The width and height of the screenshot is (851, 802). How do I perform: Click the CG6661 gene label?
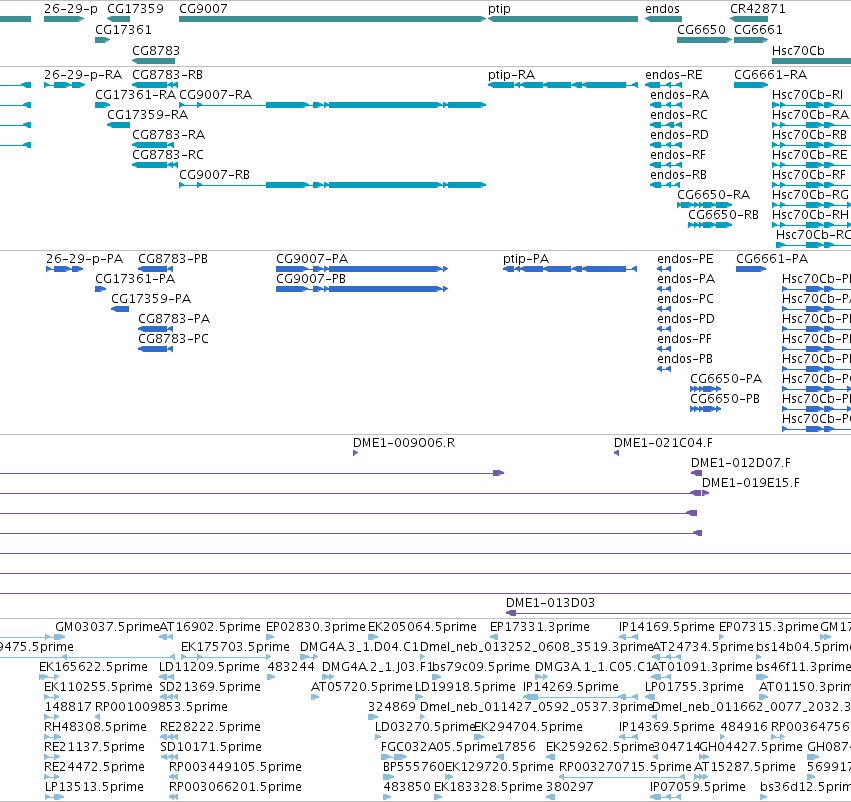coord(758,30)
